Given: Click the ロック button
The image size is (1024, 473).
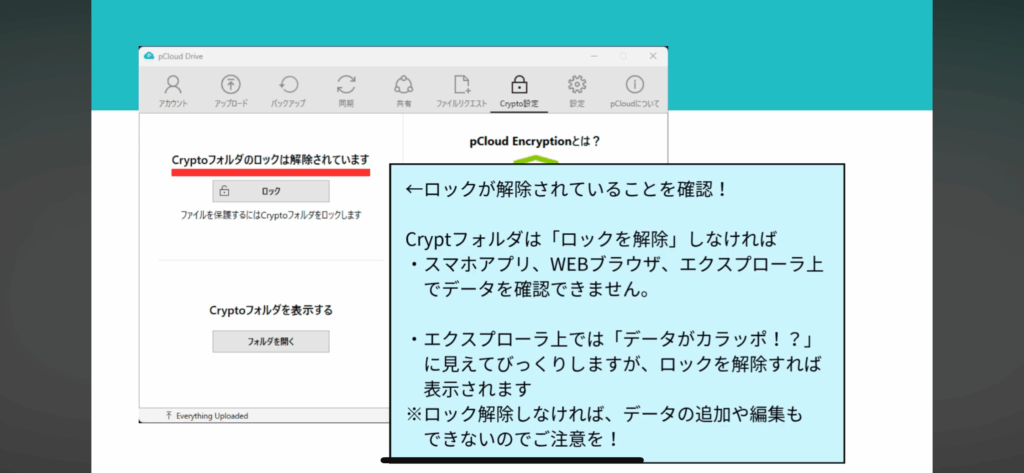Looking at the screenshot, I should (x=271, y=191).
